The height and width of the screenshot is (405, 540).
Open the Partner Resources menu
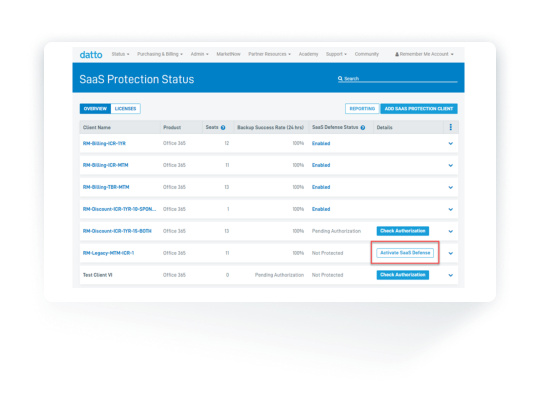269,54
